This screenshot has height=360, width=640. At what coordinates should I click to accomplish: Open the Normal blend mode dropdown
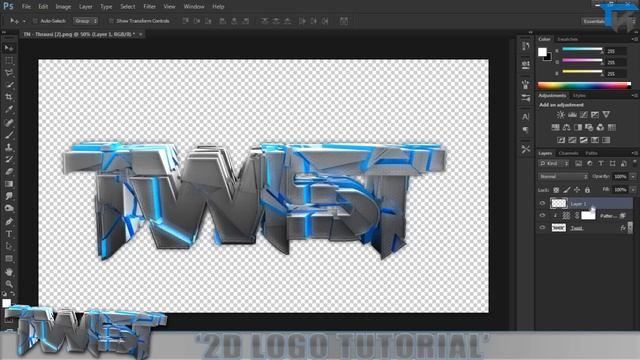[563, 177]
